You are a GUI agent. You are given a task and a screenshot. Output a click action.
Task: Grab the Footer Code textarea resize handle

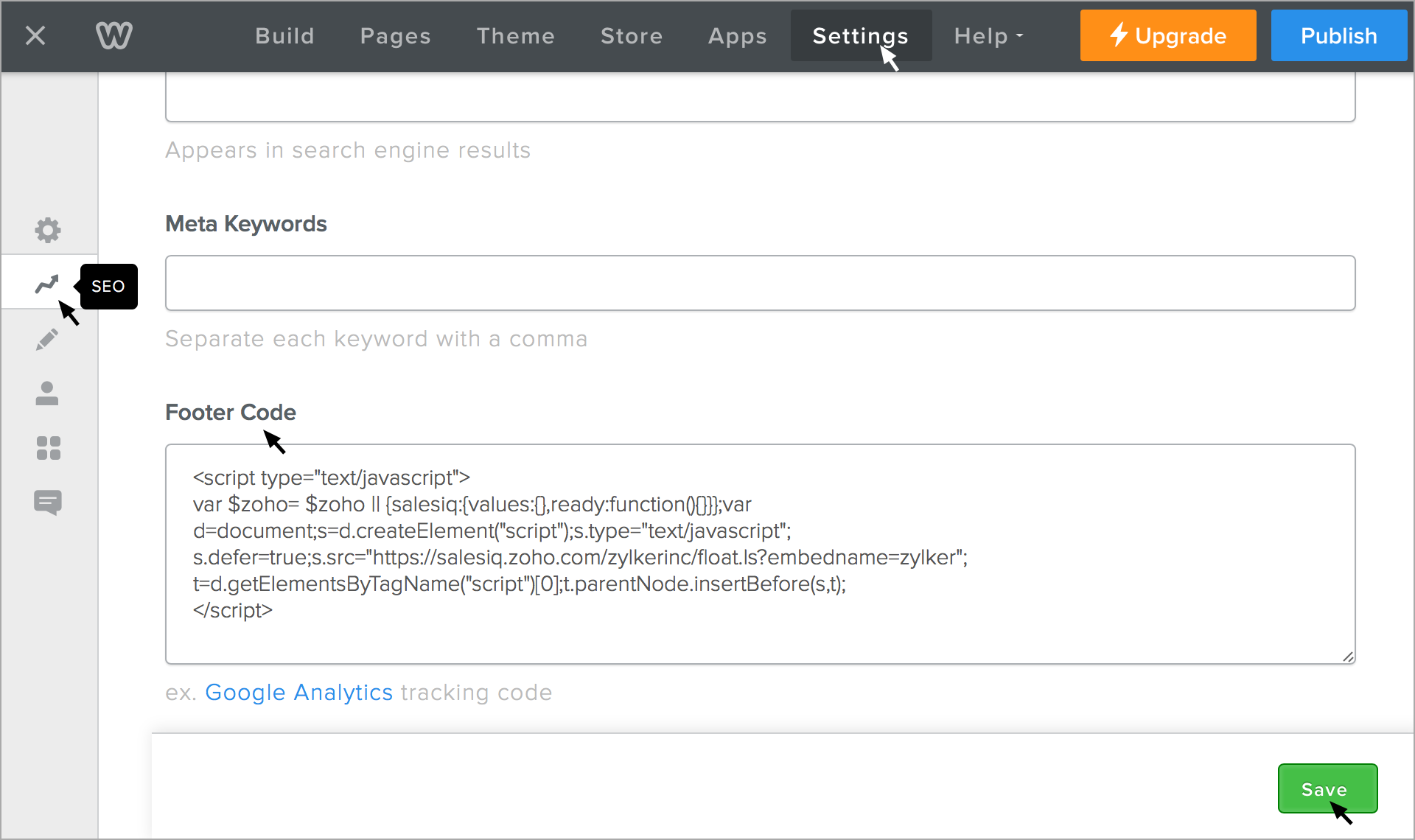(1347, 657)
